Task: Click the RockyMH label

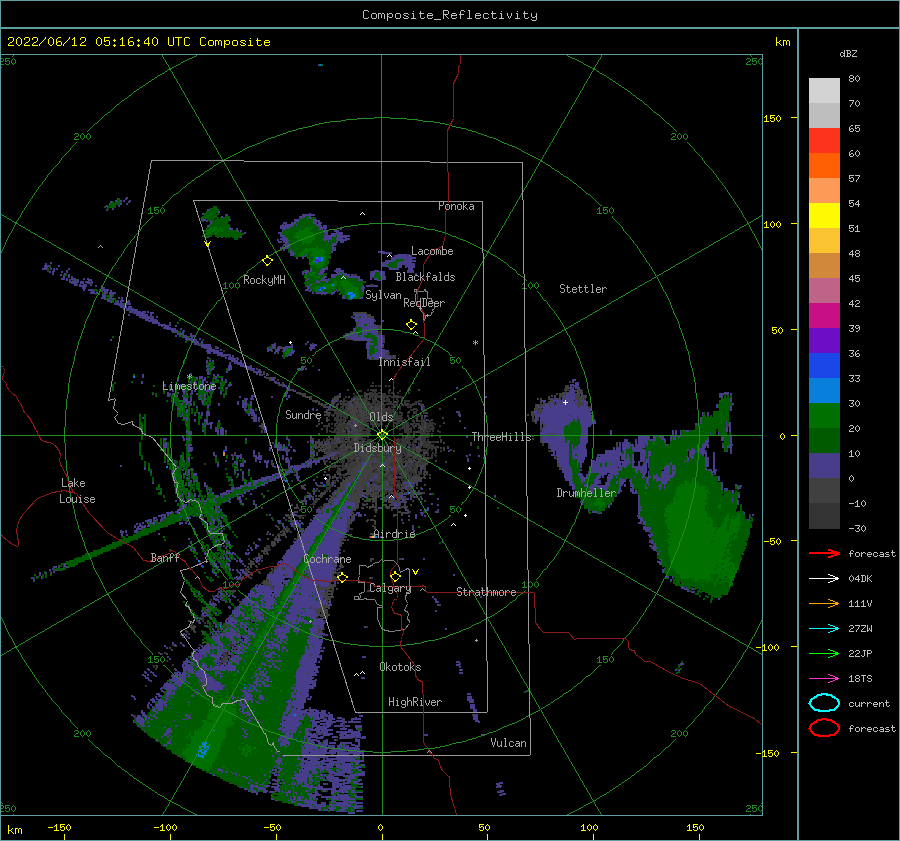Action: pyautogui.click(x=264, y=280)
